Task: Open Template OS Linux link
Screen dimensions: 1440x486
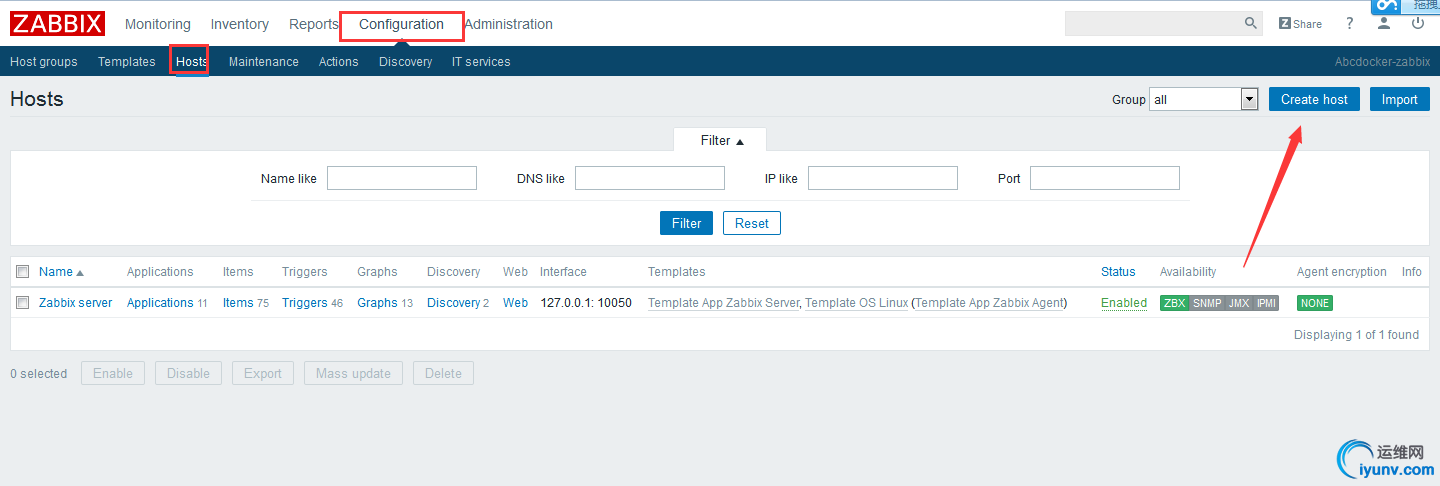Action: (857, 303)
